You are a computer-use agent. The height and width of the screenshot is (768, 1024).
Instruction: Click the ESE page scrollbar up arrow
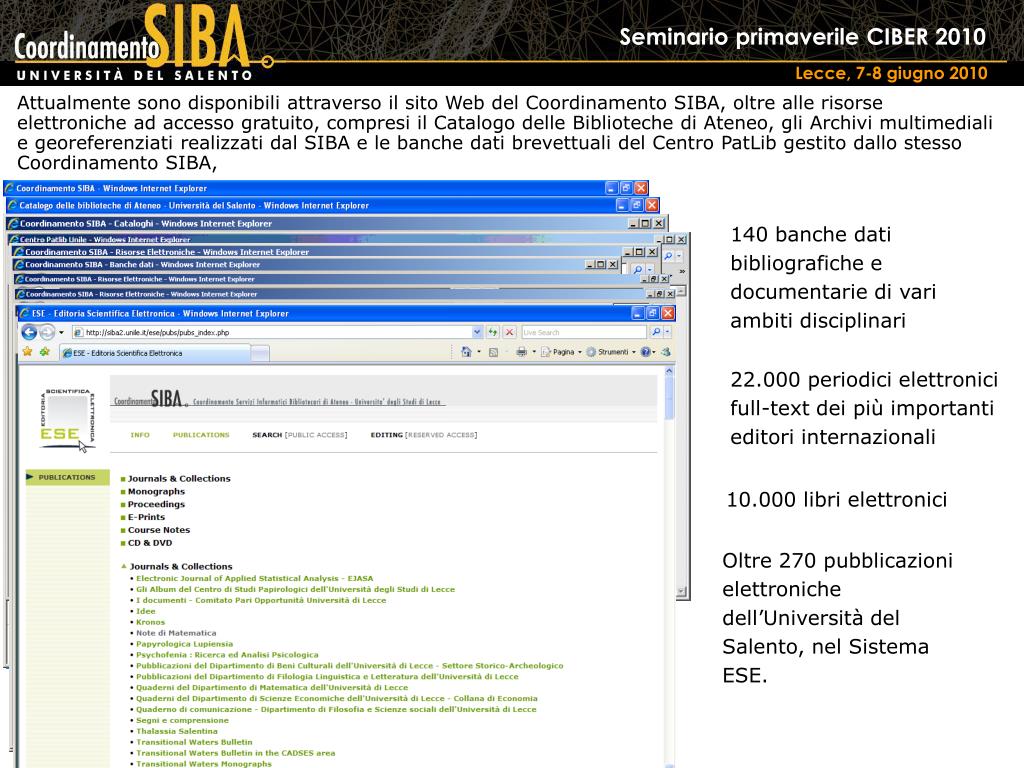(x=669, y=371)
